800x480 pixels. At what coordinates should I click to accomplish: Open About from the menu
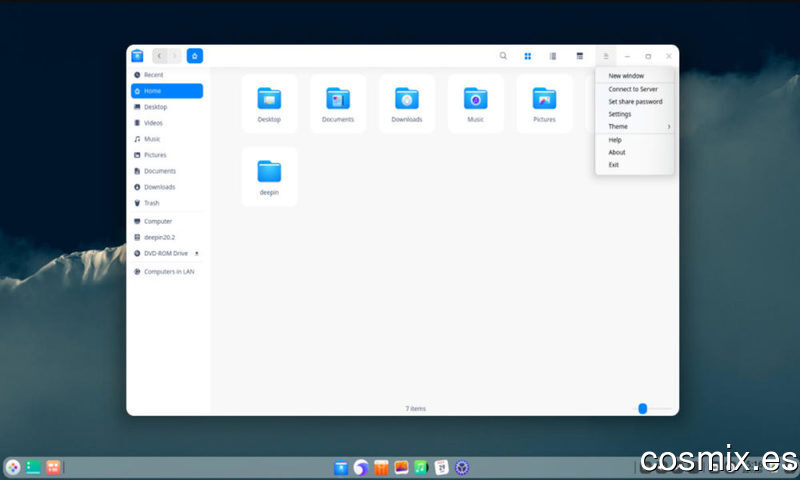(x=635, y=153)
